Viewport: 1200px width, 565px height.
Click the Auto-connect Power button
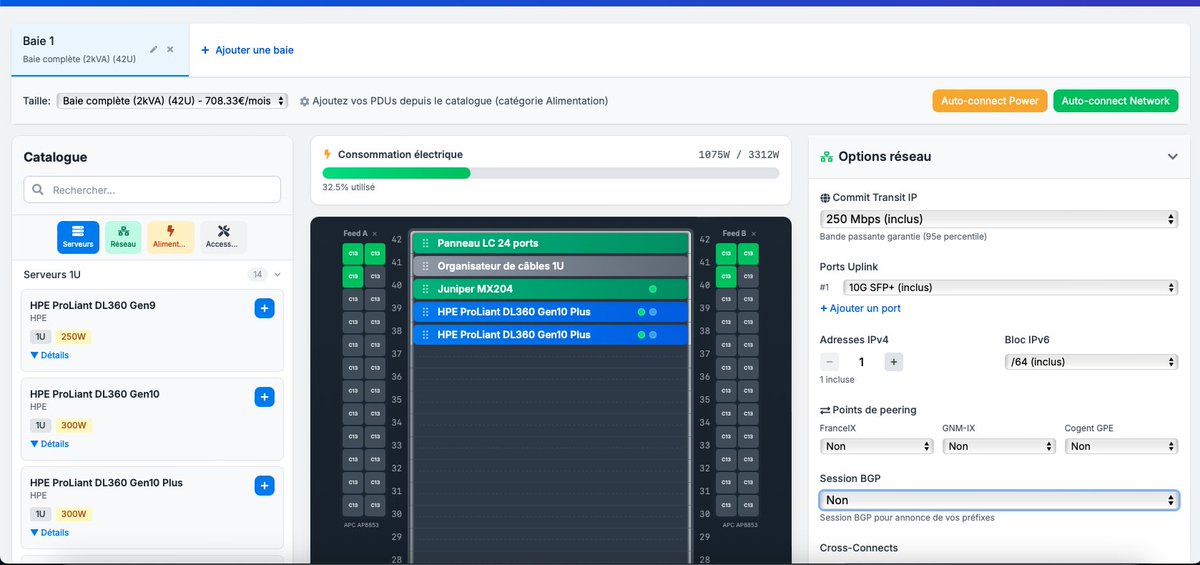(x=990, y=101)
